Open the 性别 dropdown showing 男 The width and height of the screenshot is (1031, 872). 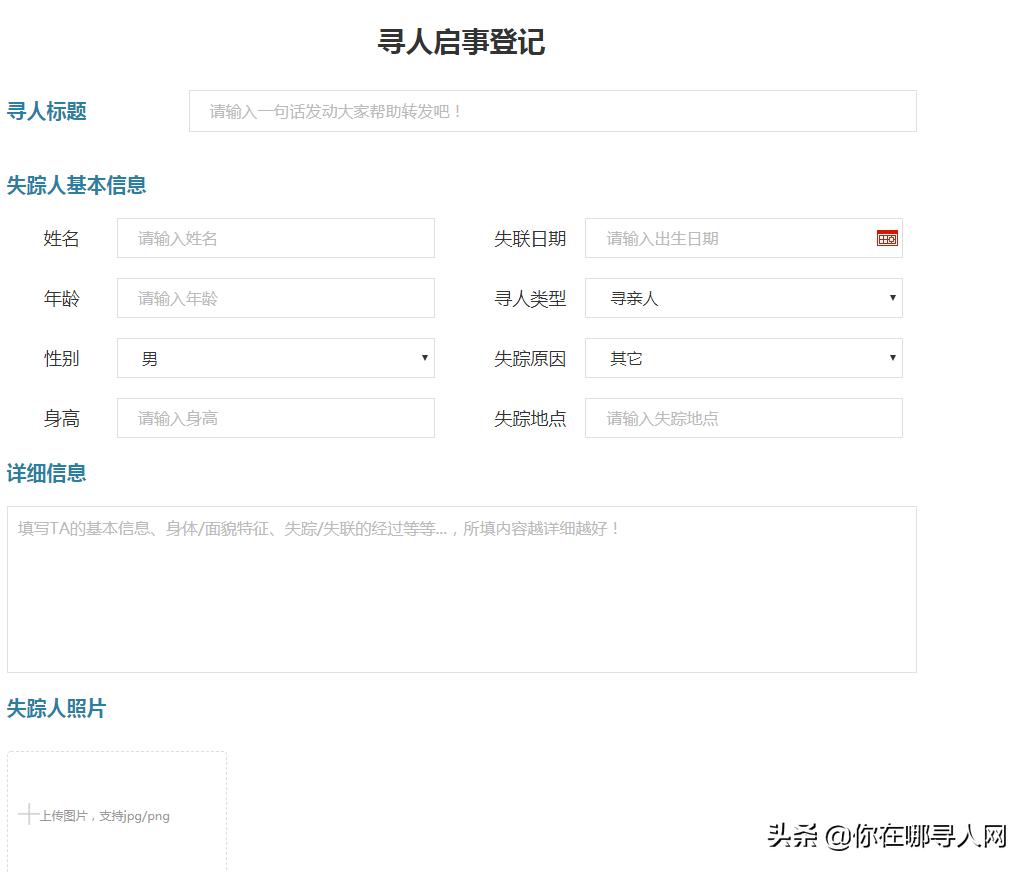[275, 358]
